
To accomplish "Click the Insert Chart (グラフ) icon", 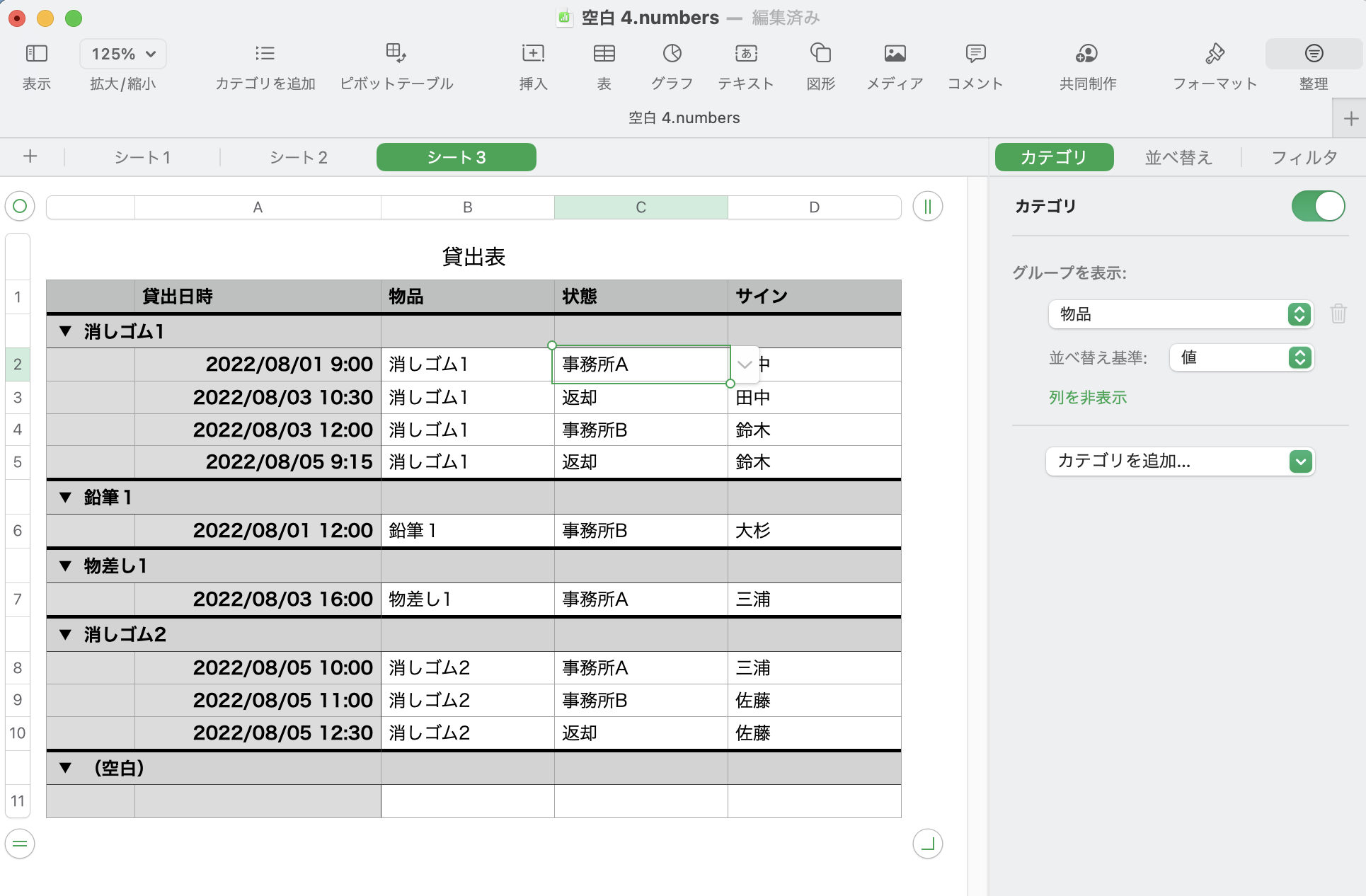I will [672, 54].
